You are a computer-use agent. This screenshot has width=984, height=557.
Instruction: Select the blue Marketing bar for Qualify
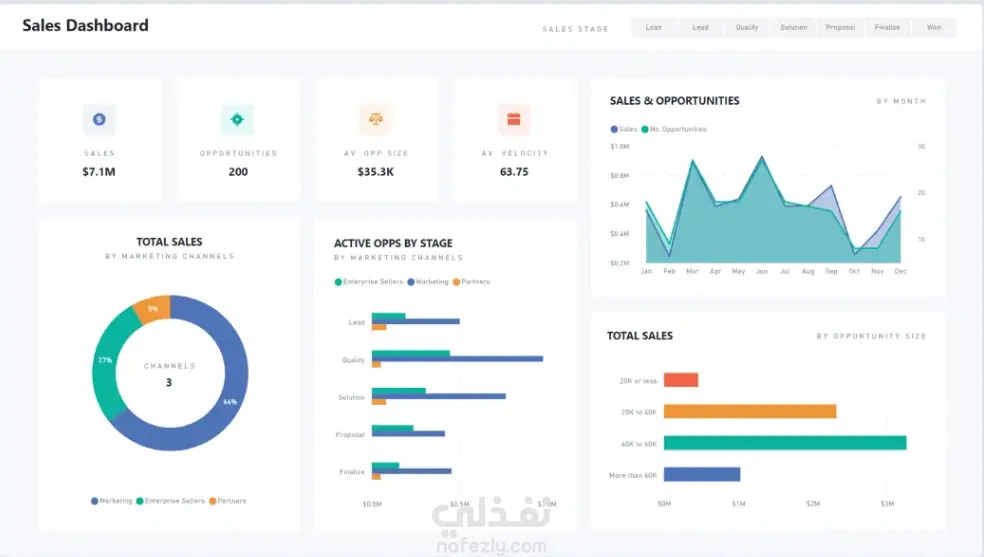(x=457, y=359)
